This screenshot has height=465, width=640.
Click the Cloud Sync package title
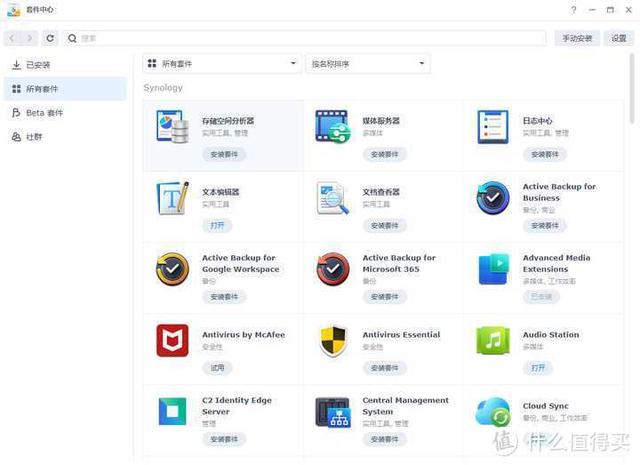[546, 406]
